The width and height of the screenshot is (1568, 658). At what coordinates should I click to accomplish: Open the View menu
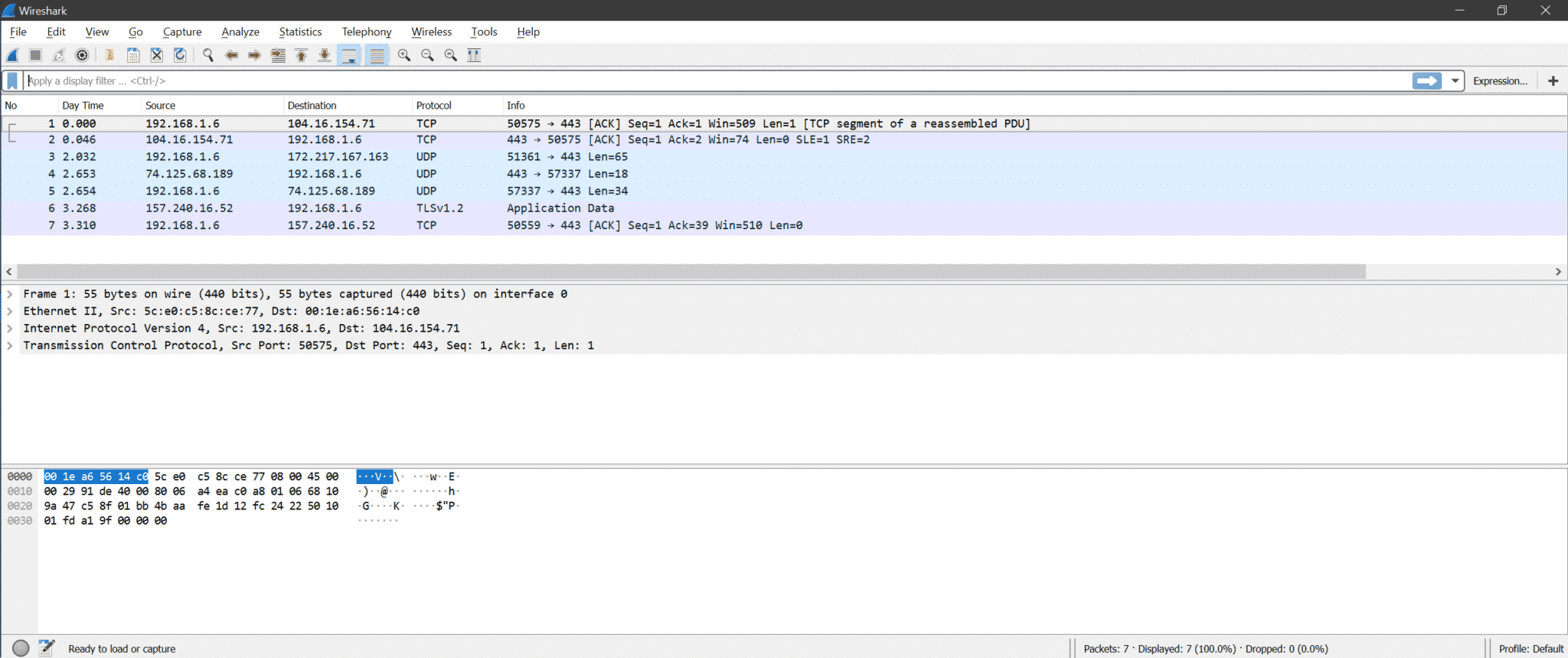point(97,32)
